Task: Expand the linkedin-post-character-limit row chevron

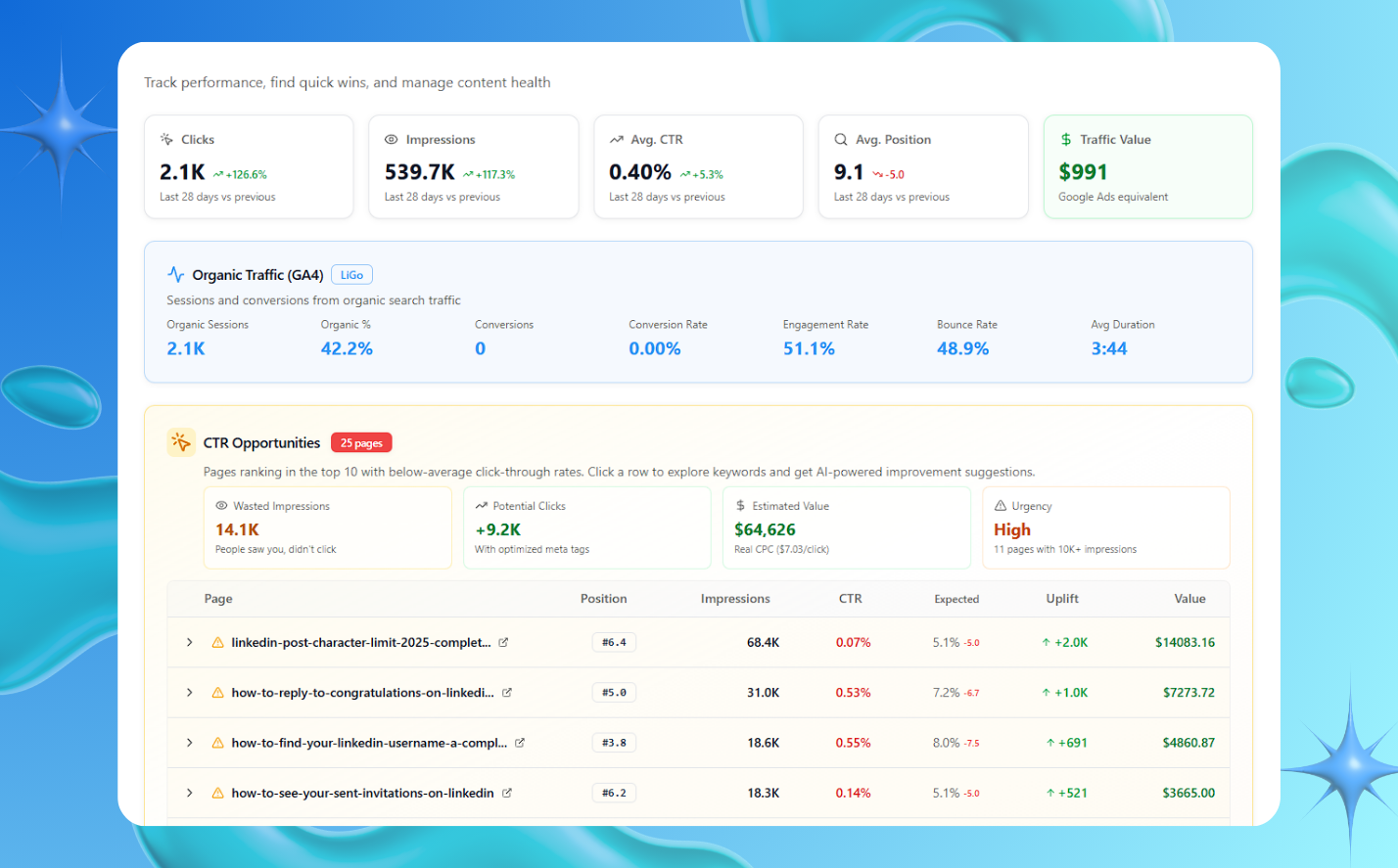Action: point(190,643)
